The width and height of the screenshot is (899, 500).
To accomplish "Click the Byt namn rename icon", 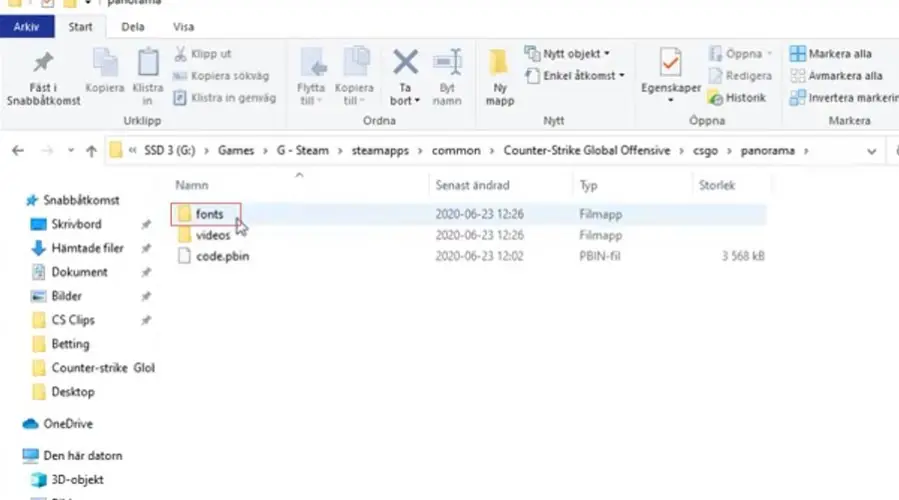I will pos(445,64).
